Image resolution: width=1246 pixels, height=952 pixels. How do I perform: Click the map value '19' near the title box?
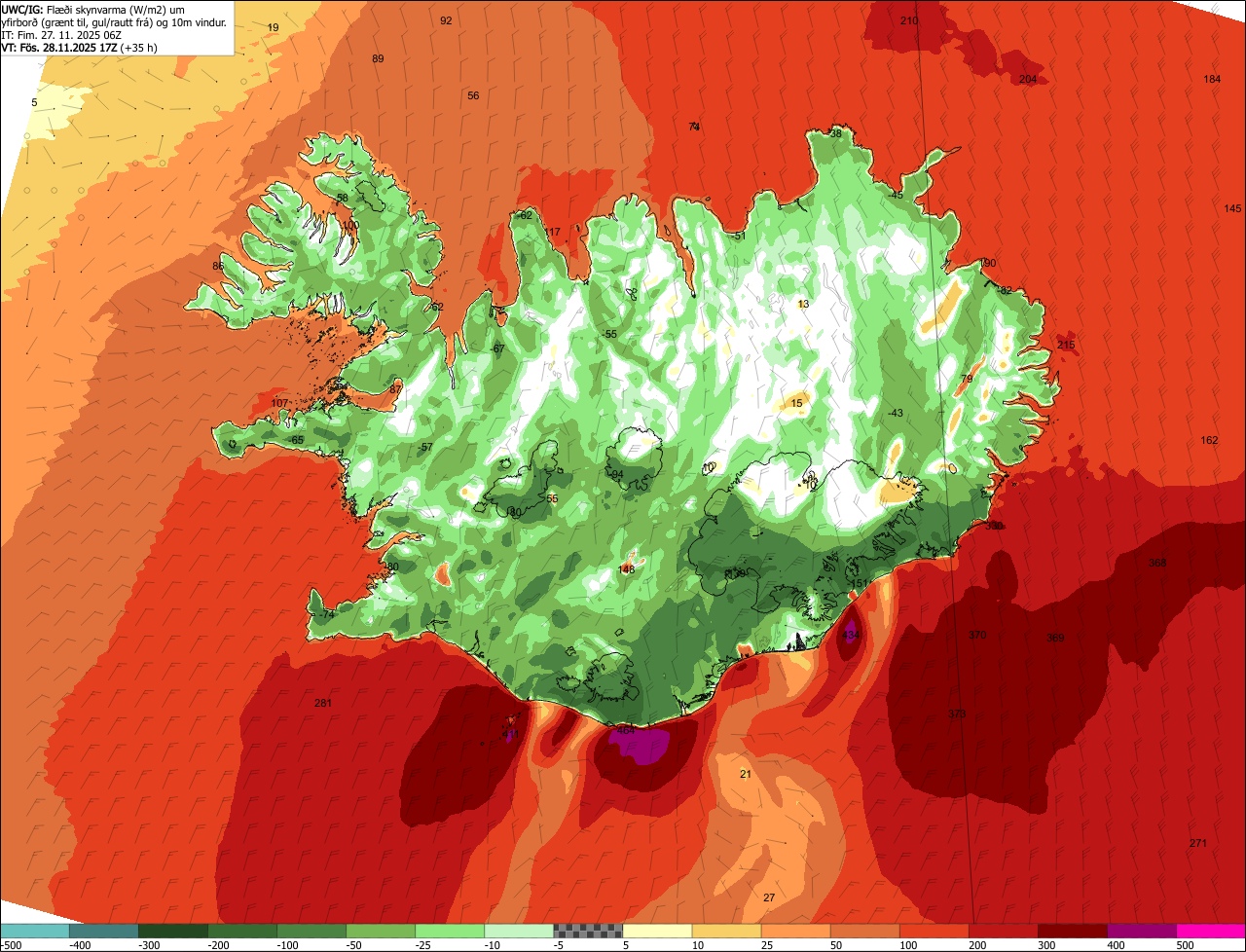point(273,27)
